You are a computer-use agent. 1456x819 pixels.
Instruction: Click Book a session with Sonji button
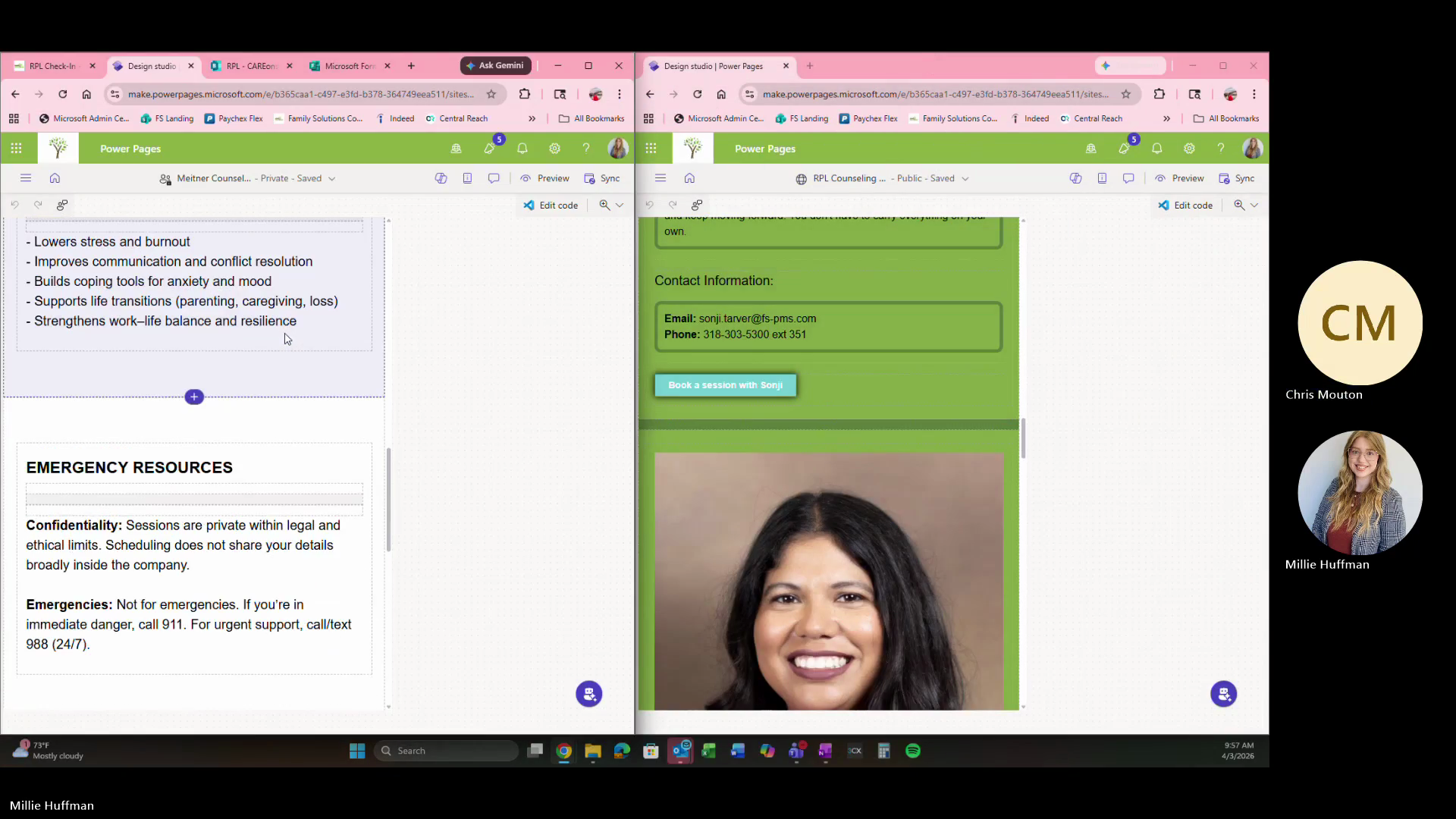point(726,385)
